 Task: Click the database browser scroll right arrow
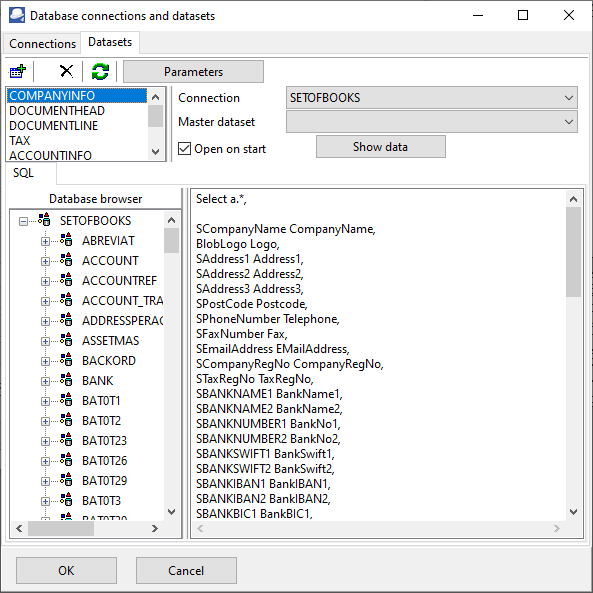pyautogui.click(x=154, y=529)
